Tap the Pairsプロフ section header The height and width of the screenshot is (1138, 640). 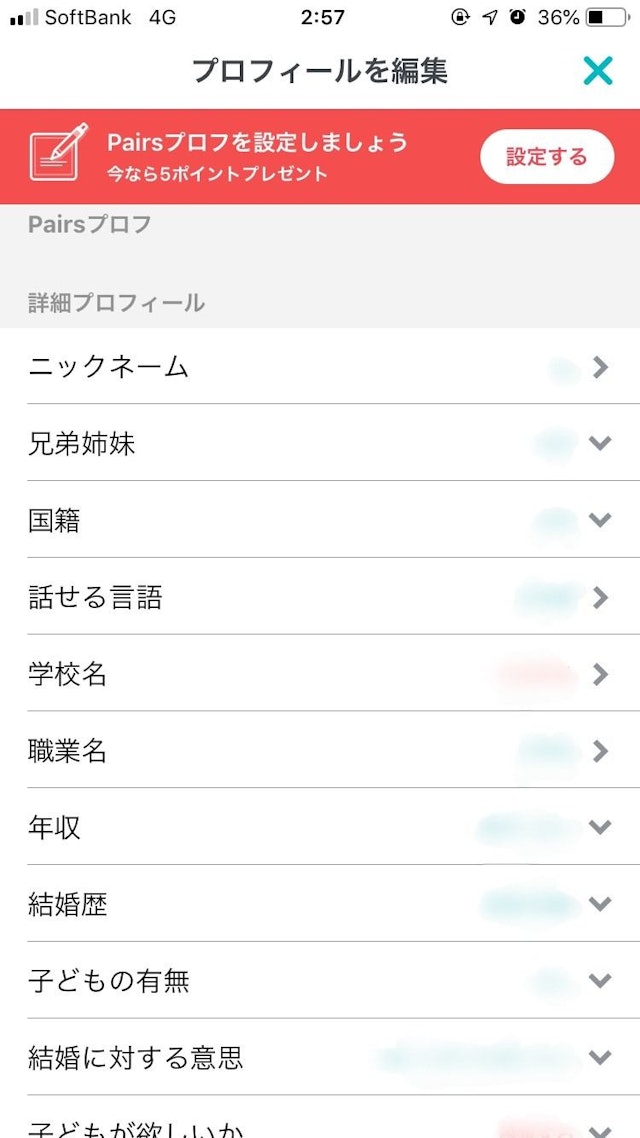88,226
